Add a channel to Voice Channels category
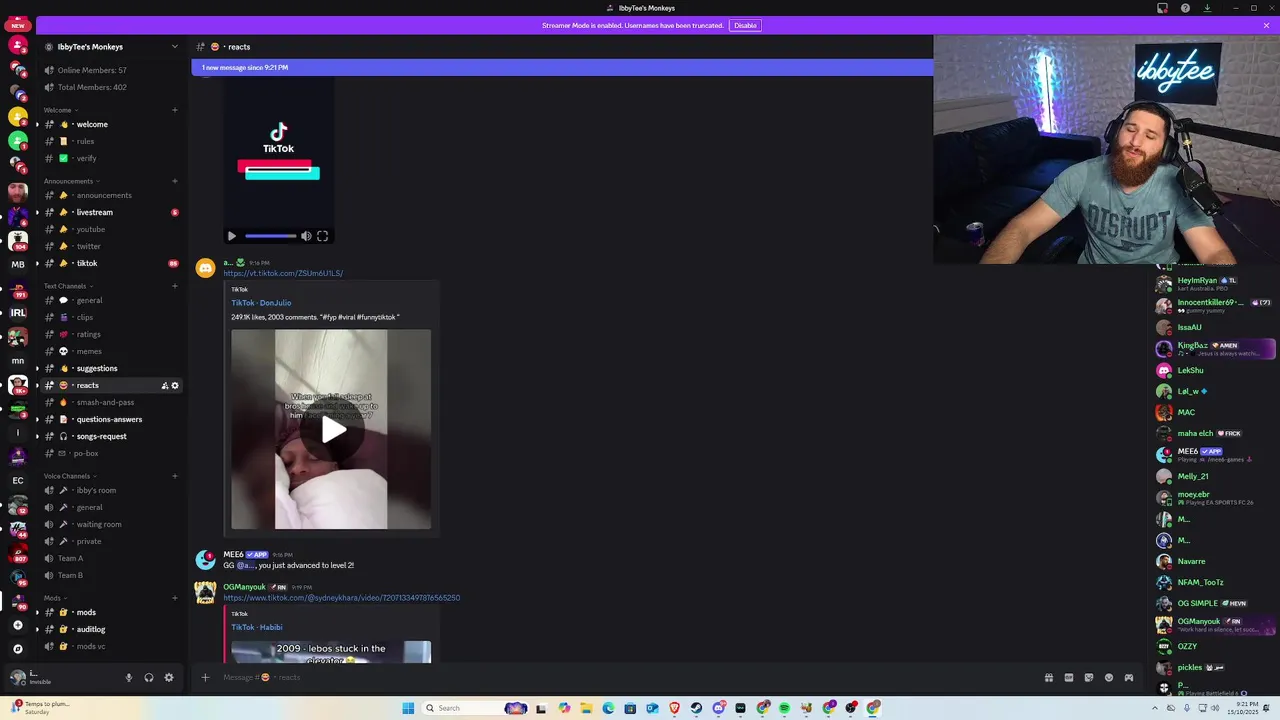The width and height of the screenshot is (1280, 720). click(175, 476)
